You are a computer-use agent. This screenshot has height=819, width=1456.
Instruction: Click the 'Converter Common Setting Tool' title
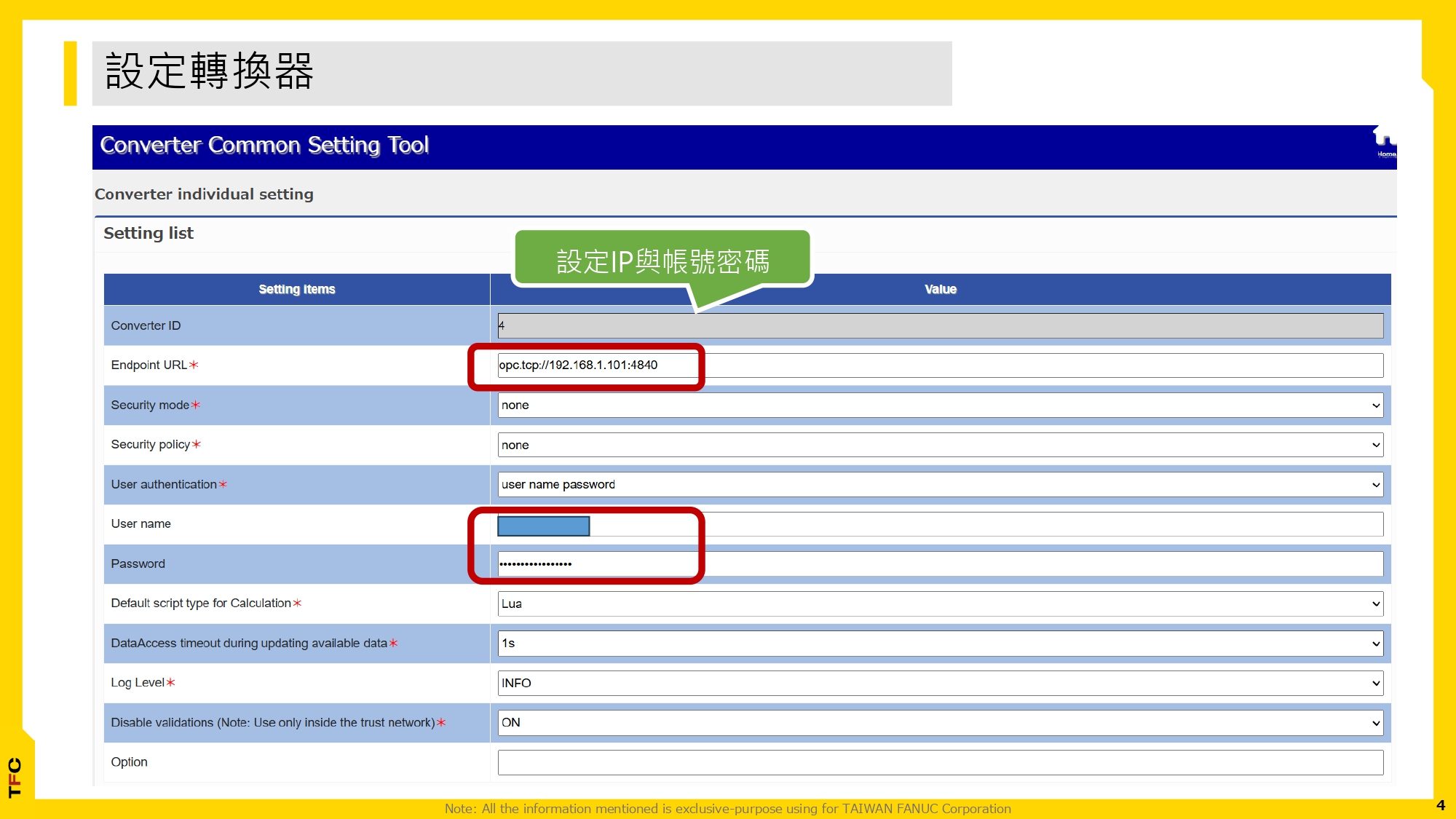coord(264,145)
